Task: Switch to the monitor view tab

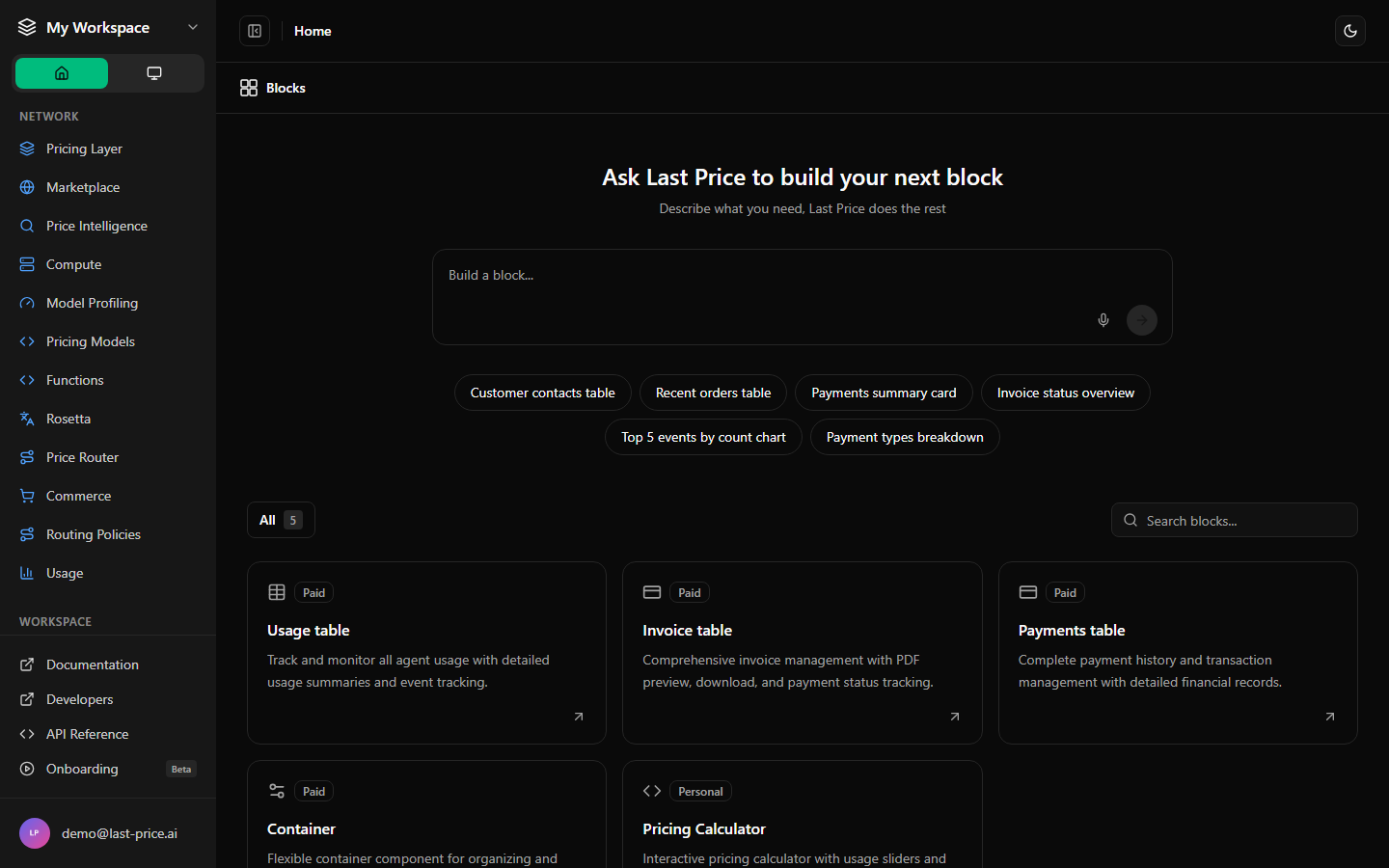Action: tap(154, 73)
